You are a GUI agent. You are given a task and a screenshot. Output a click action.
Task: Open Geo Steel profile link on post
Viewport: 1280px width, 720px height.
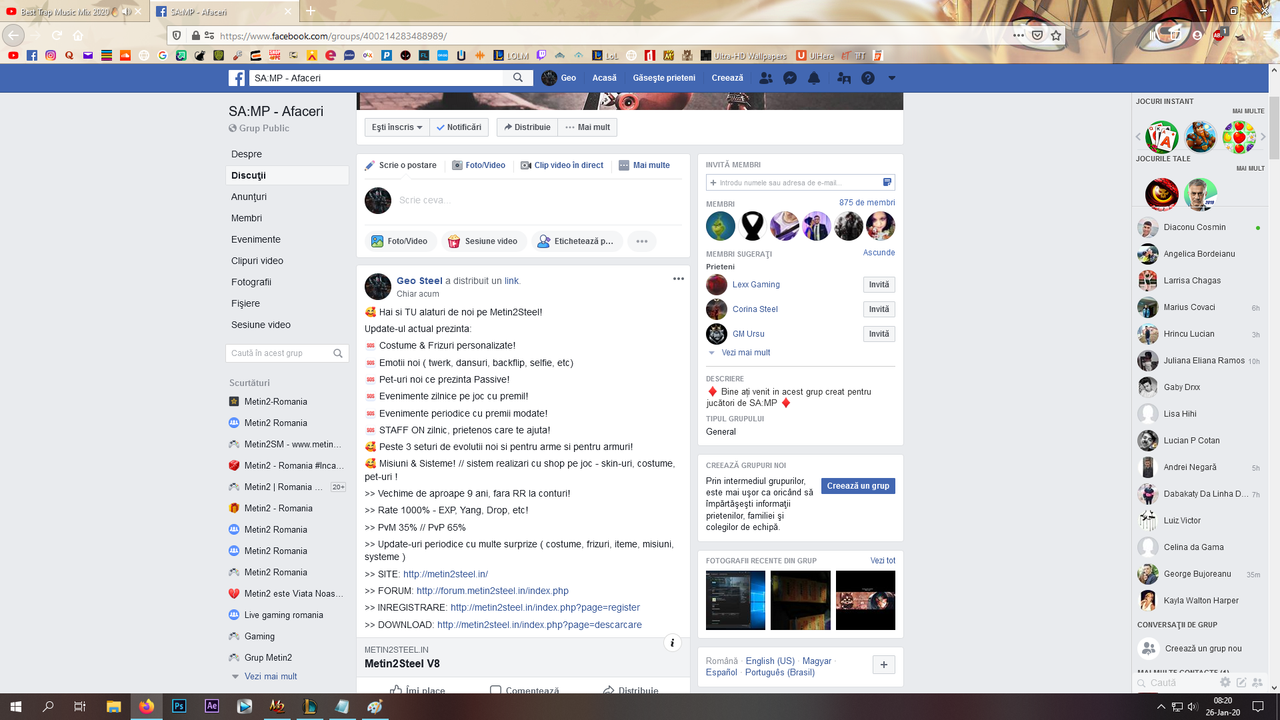tap(419, 281)
